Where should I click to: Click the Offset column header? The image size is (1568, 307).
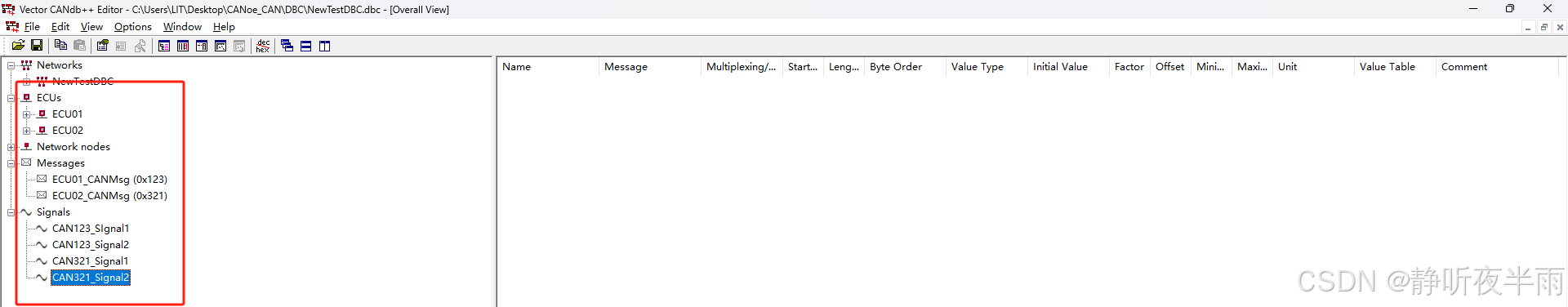(x=1170, y=67)
